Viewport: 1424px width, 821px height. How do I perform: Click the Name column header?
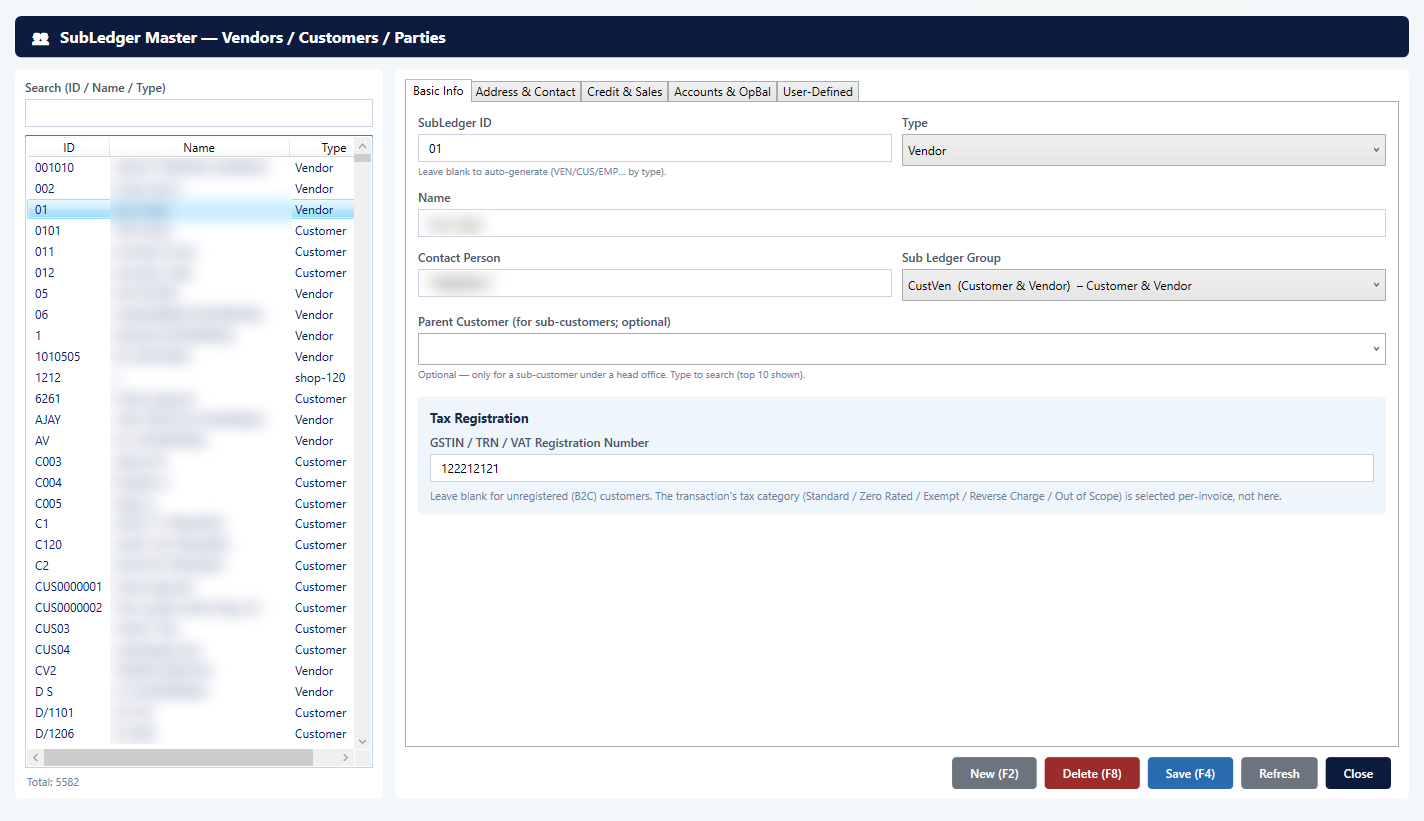(x=199, y=147)
